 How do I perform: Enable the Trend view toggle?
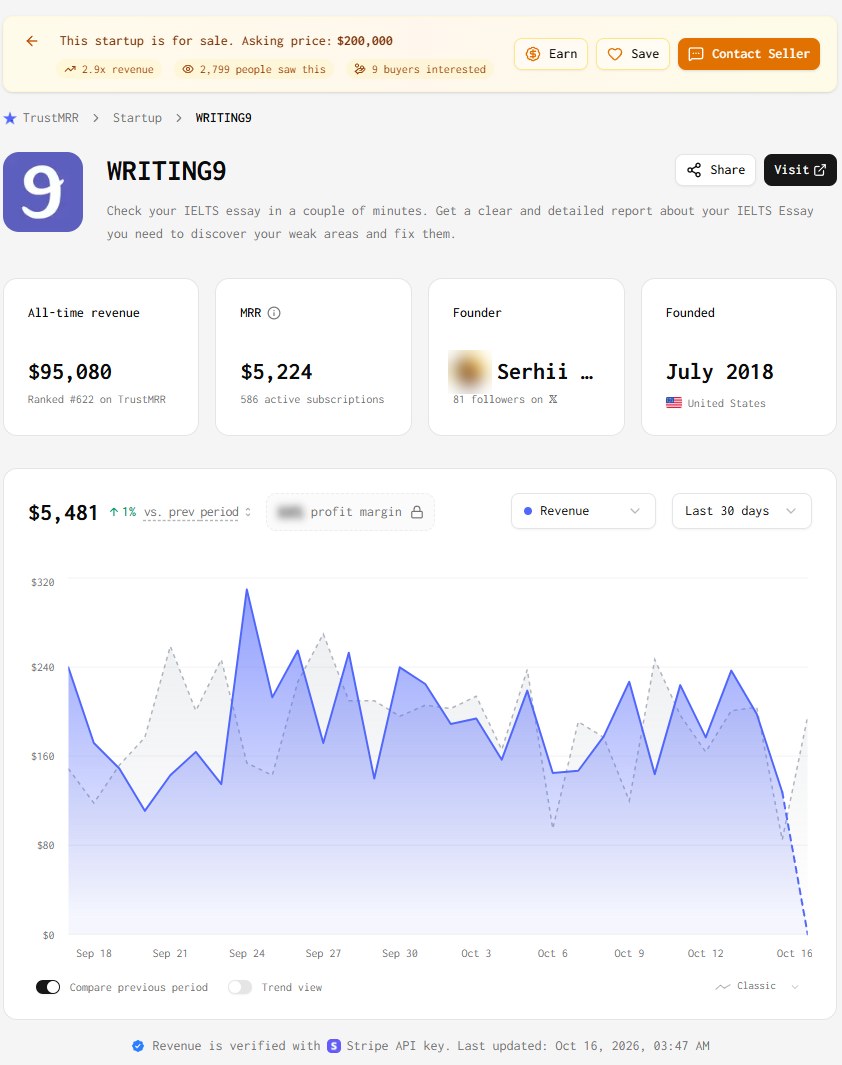pos(240,987)
